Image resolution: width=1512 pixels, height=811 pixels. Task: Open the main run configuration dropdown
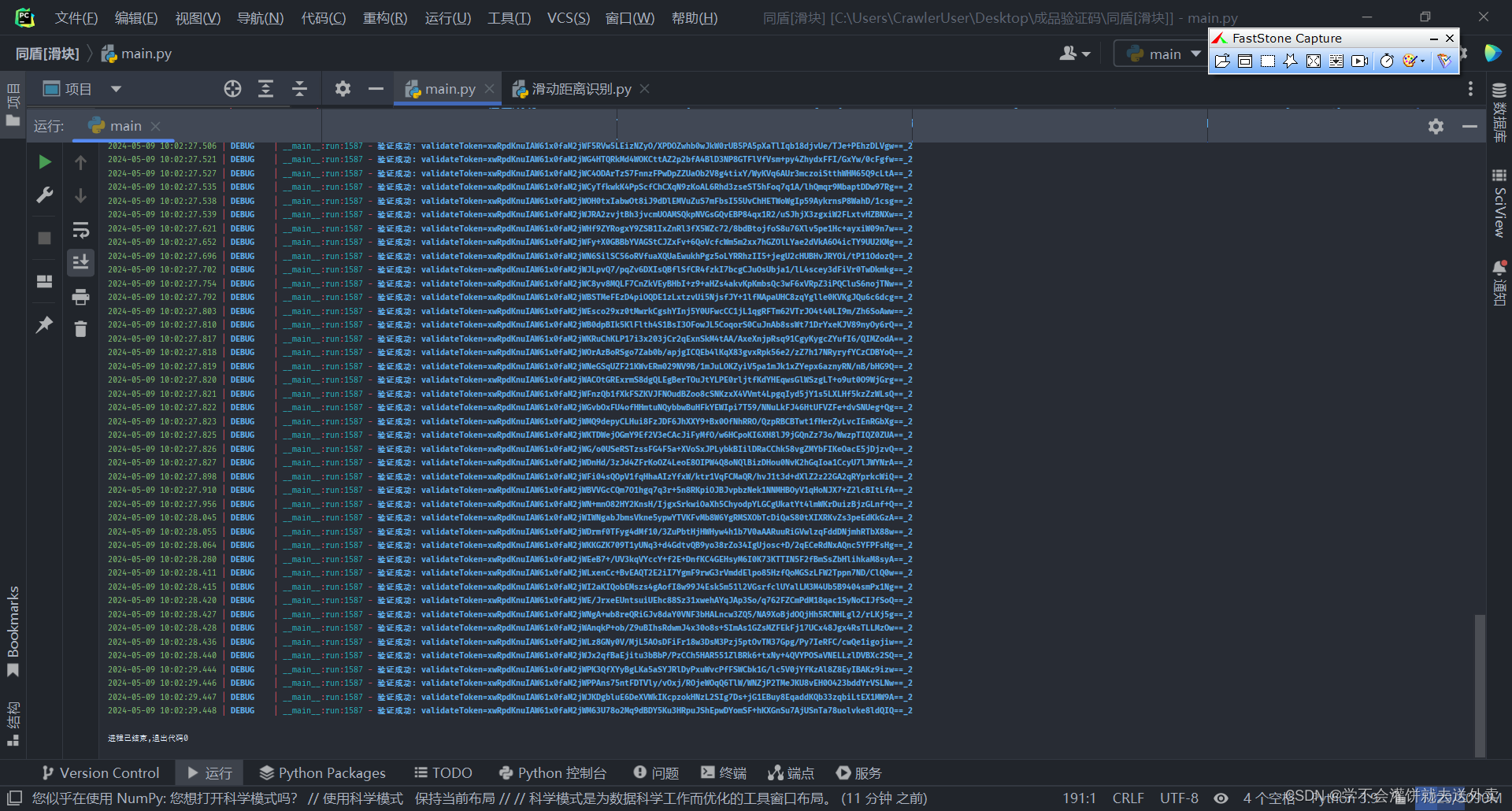1163,54
